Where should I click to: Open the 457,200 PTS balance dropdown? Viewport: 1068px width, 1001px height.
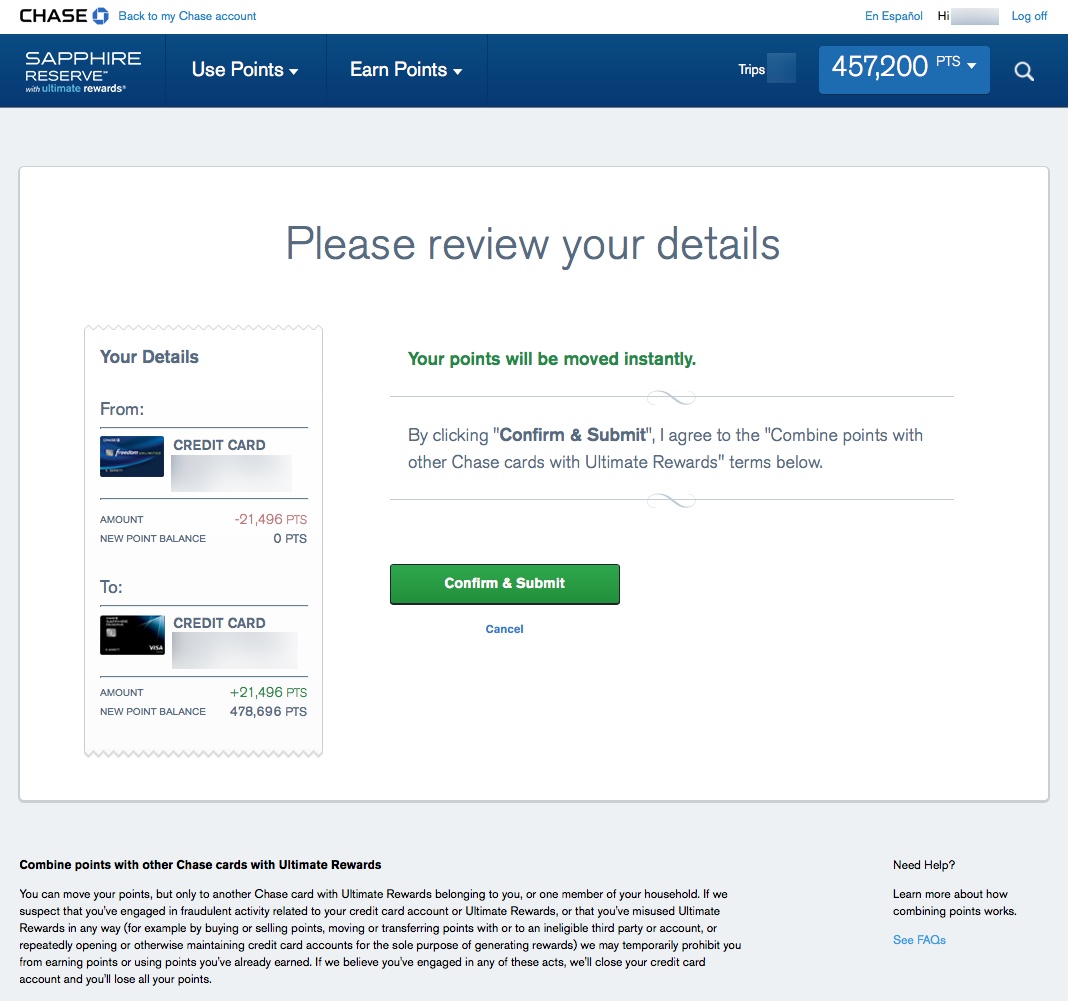(904, 69)
